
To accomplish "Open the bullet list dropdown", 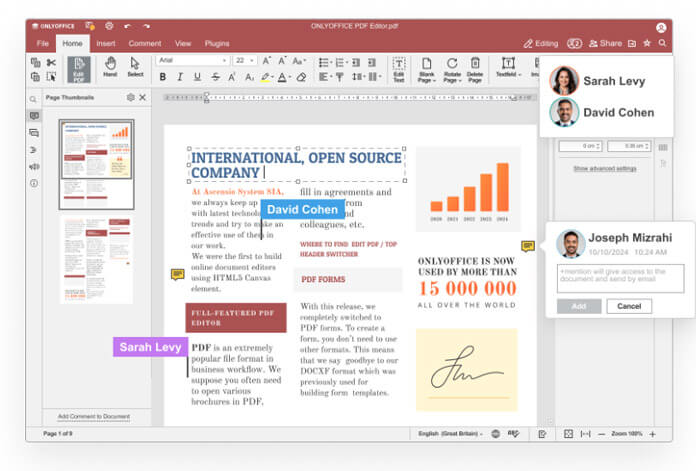I will 325,63.
